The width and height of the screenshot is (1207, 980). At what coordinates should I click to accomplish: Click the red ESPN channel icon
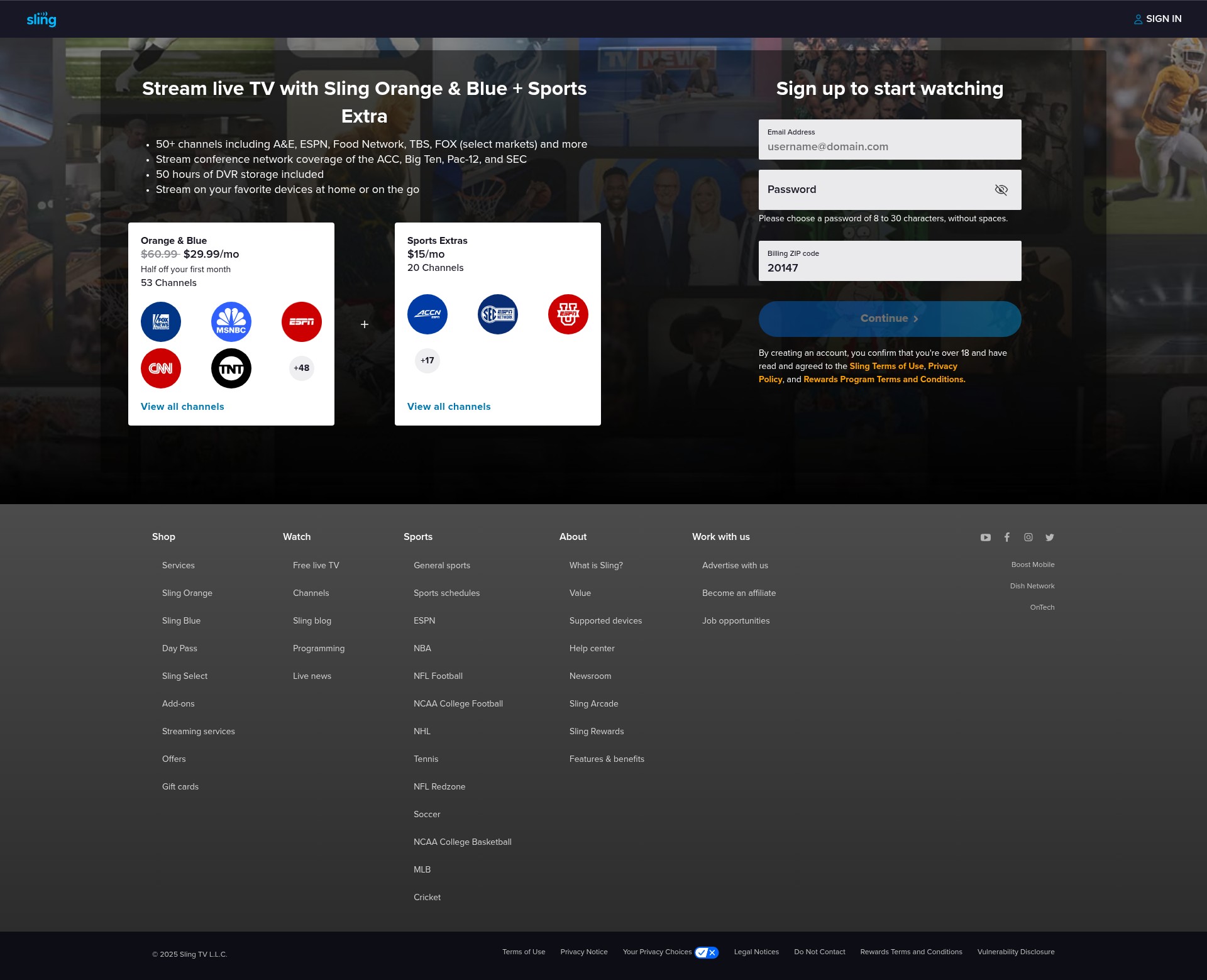coord(302,322)
